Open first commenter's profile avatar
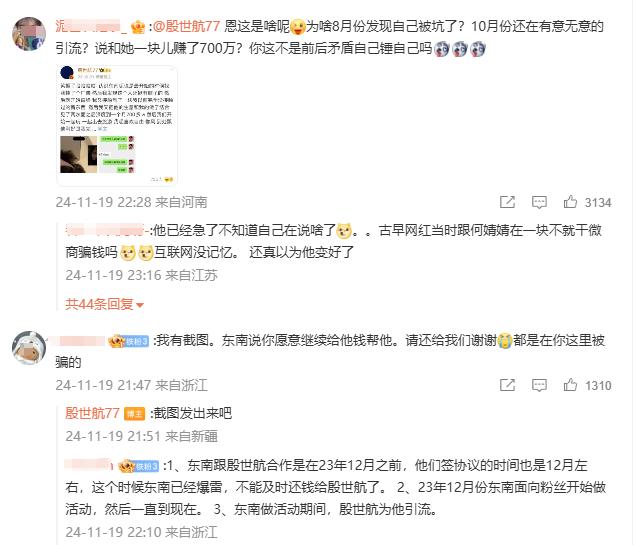 click(29, 34)
